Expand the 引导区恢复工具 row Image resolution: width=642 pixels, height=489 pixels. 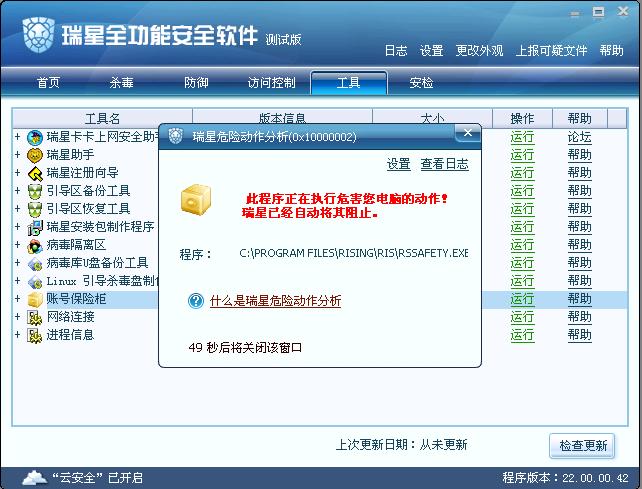[x=18, y=208]
